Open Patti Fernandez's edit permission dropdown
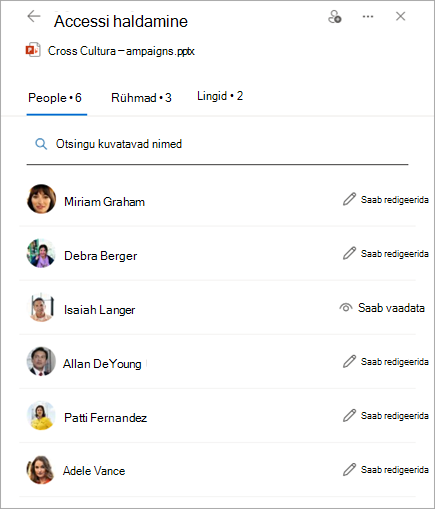 386,416
